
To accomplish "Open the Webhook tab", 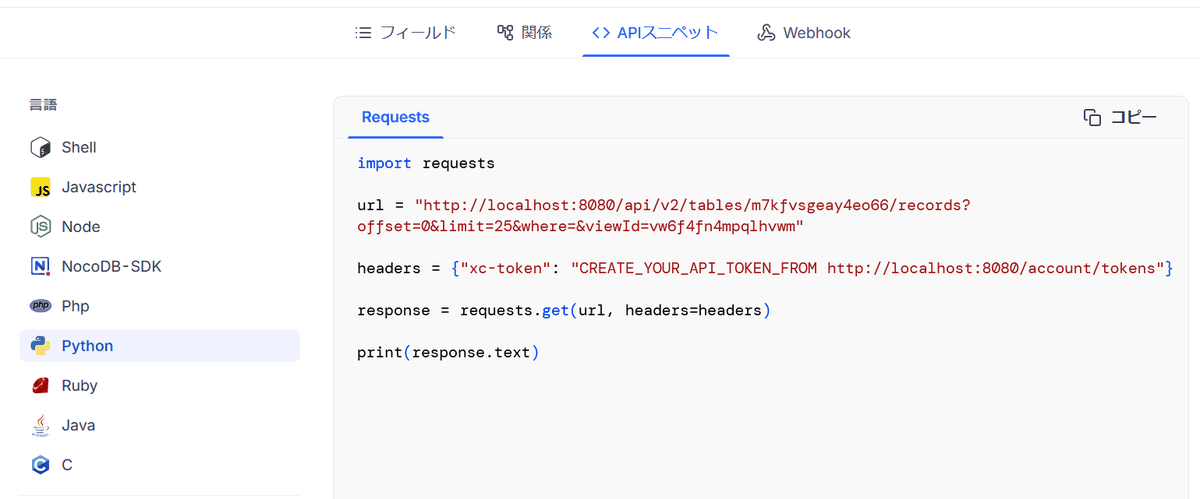I will click(x=804, y=33).
